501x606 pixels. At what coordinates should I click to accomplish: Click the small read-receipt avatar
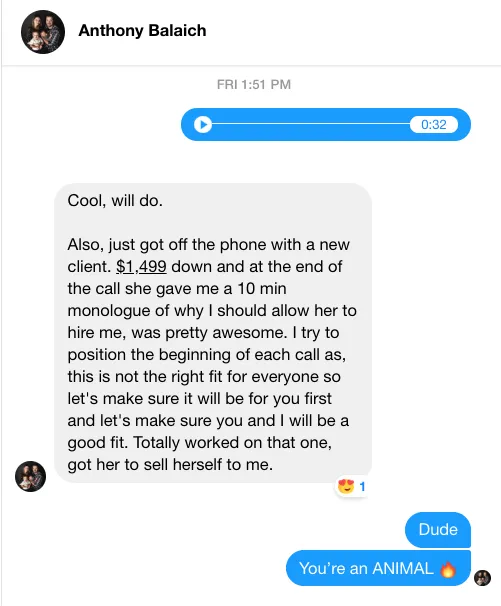(482, 578)
